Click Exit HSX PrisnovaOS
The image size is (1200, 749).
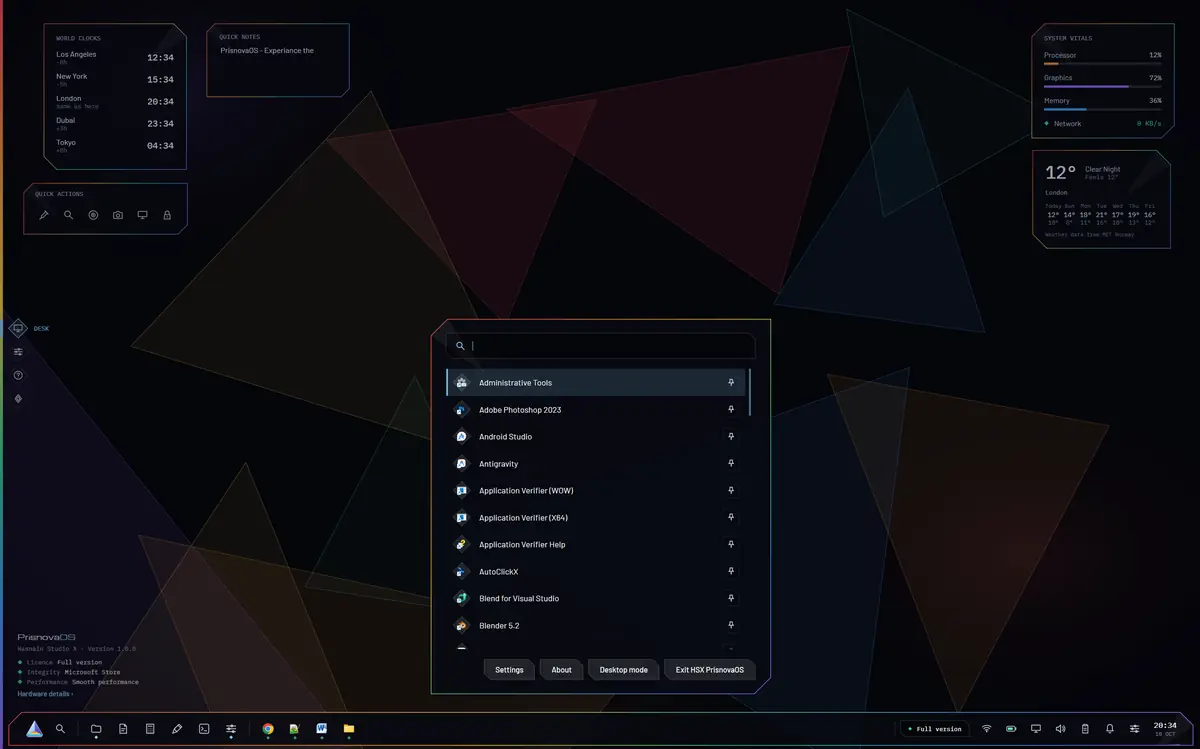point(710,670)
